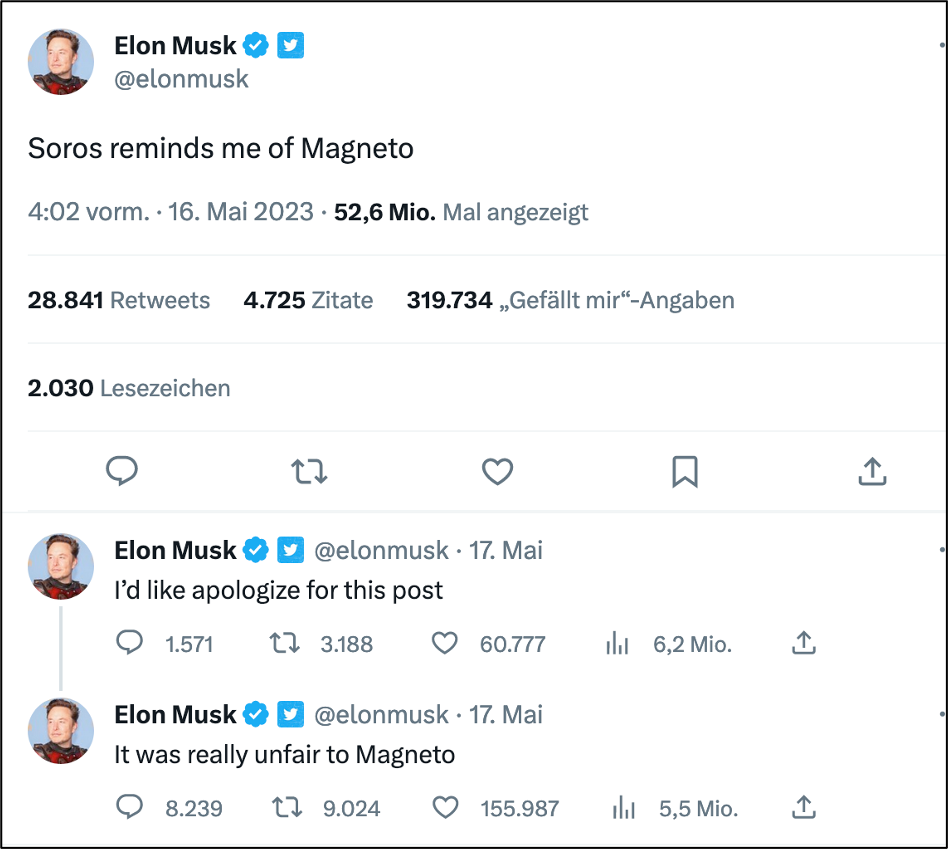This screenshot has height=849, width=949.
Task: Open replies on the apology tweet
Action: point(130,643)
